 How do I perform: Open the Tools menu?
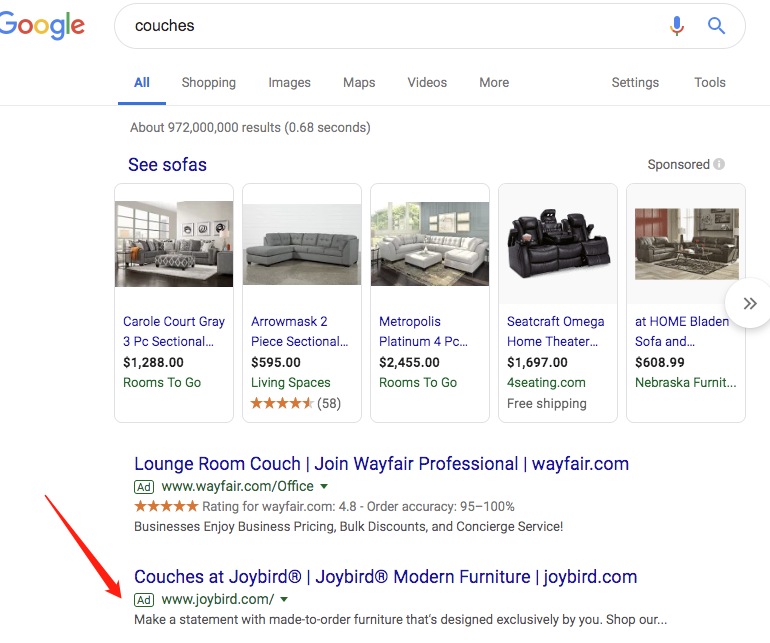710,83
